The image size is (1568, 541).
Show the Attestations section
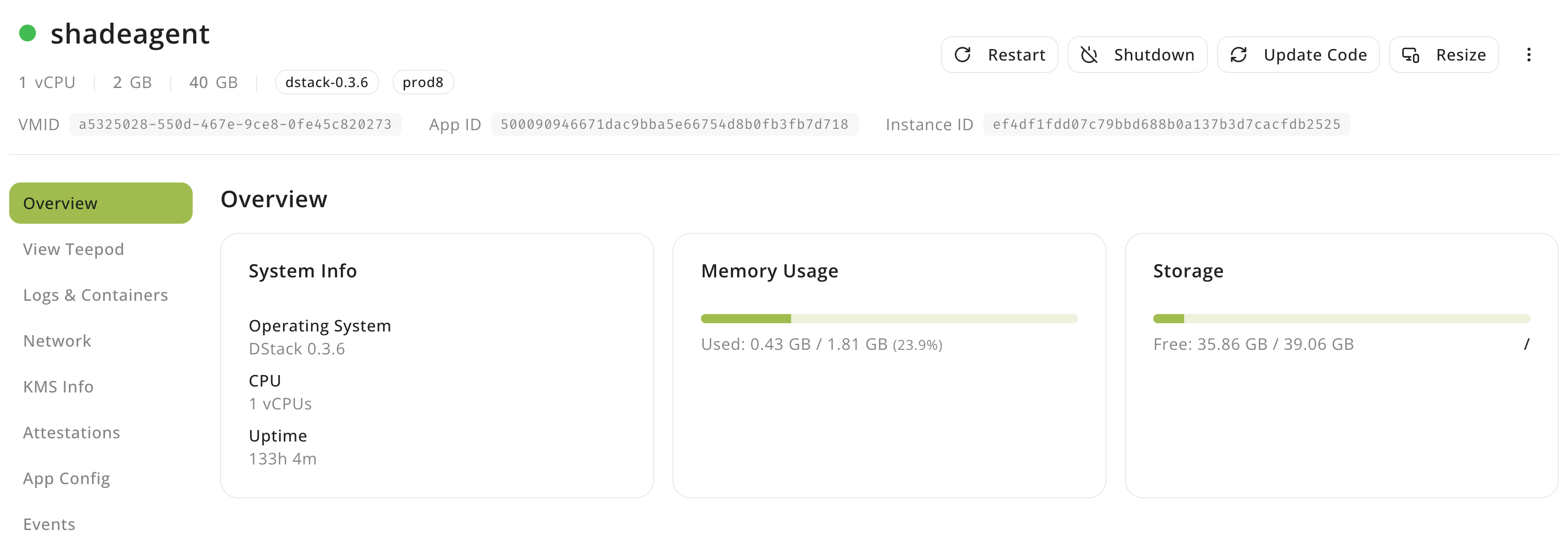click(72, 433)
